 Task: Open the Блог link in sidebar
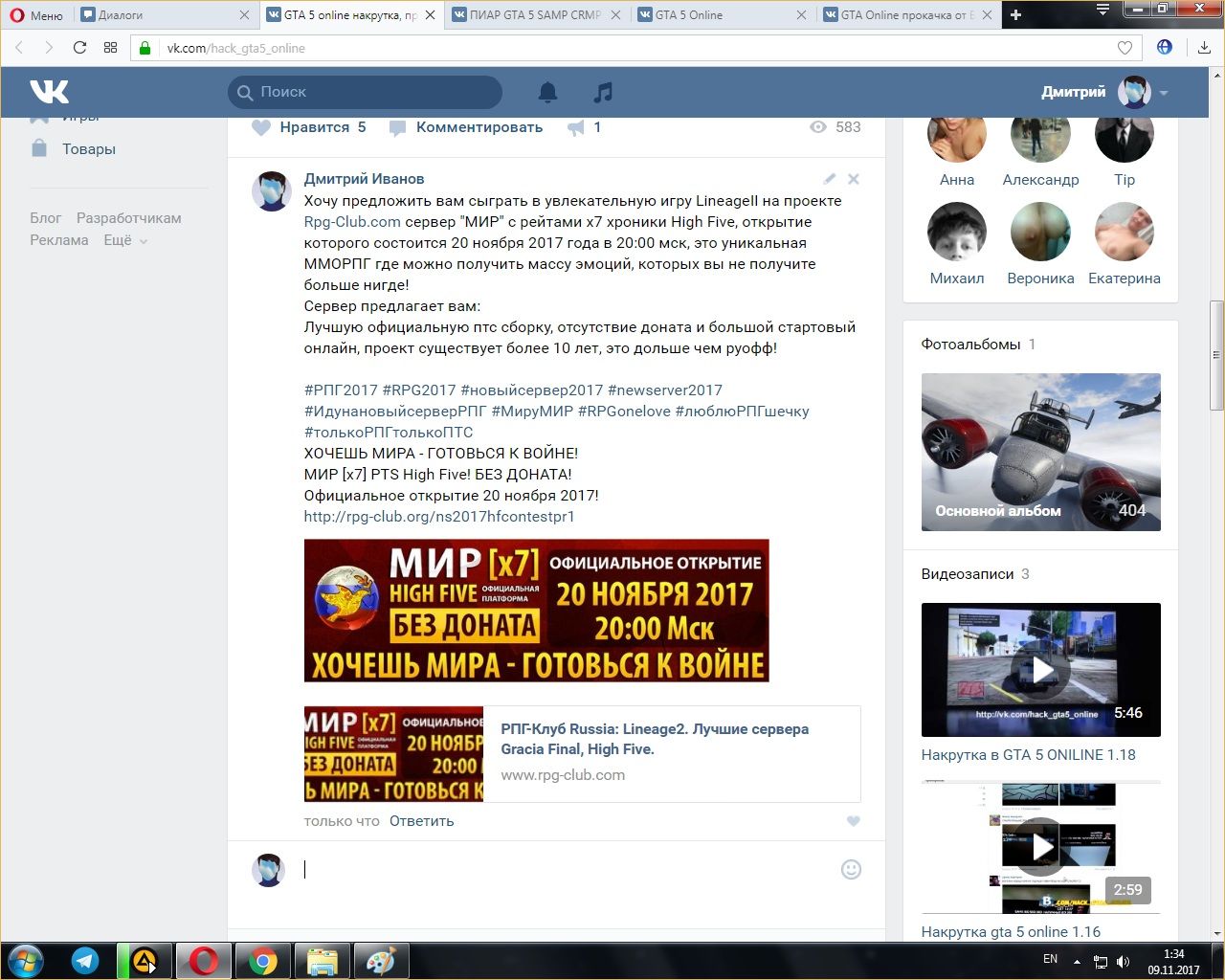coord(45,218)
